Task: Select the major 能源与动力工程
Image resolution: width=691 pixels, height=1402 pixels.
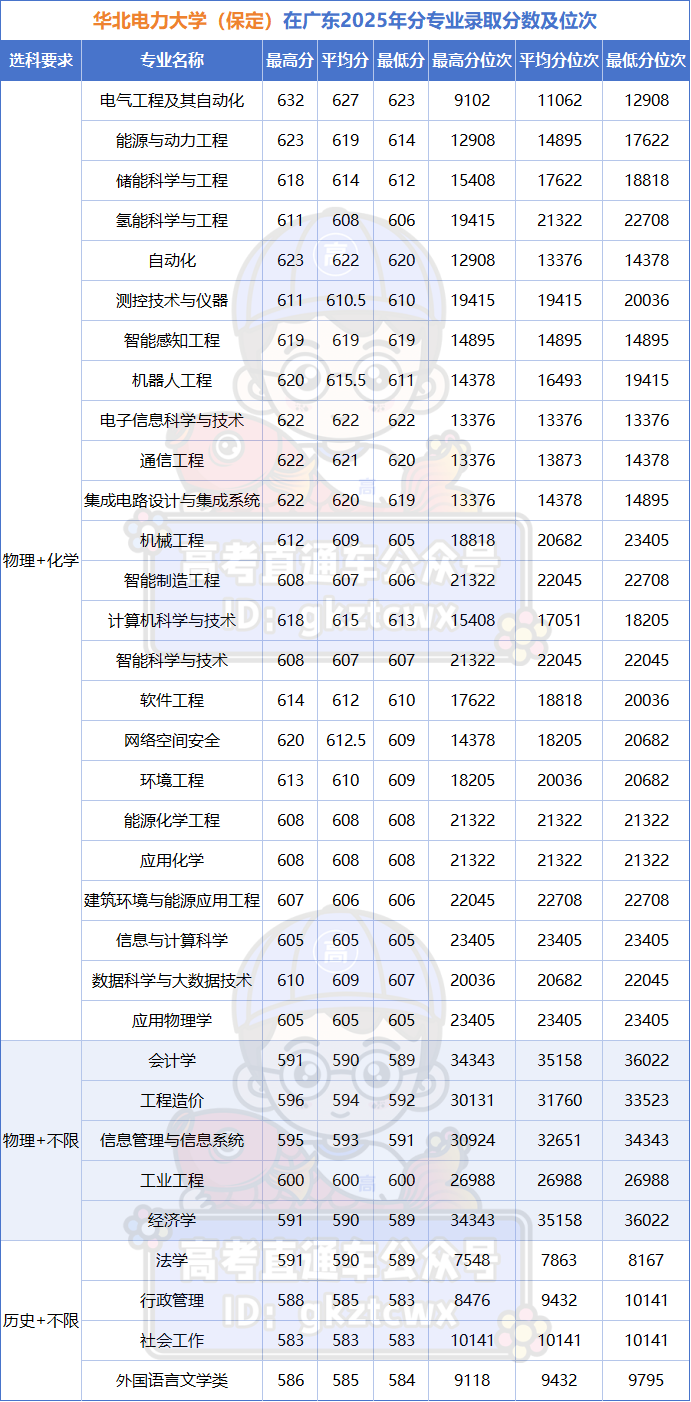Action: tap(172, 140)
